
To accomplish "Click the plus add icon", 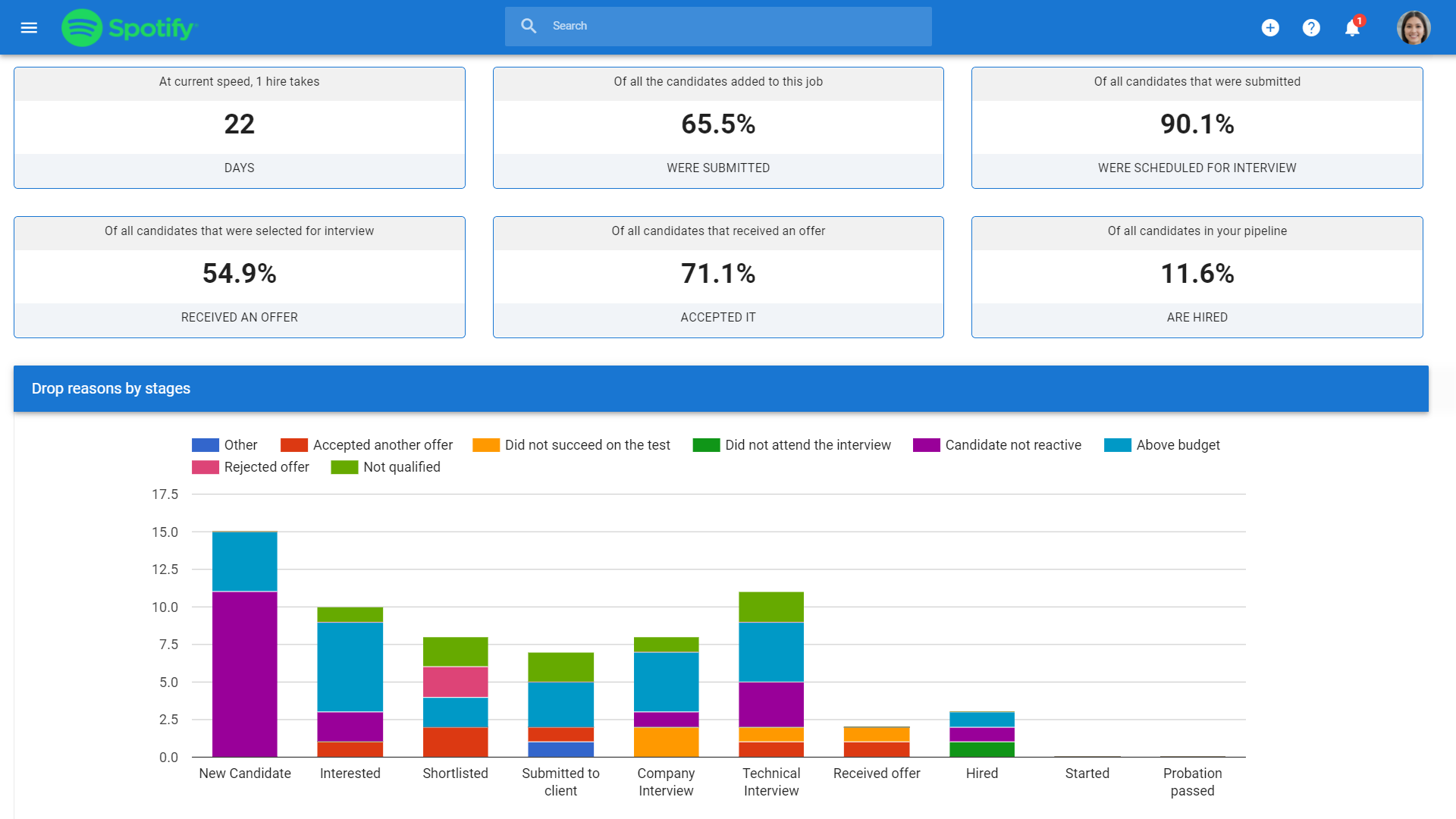I will (x=1270, y=28).
